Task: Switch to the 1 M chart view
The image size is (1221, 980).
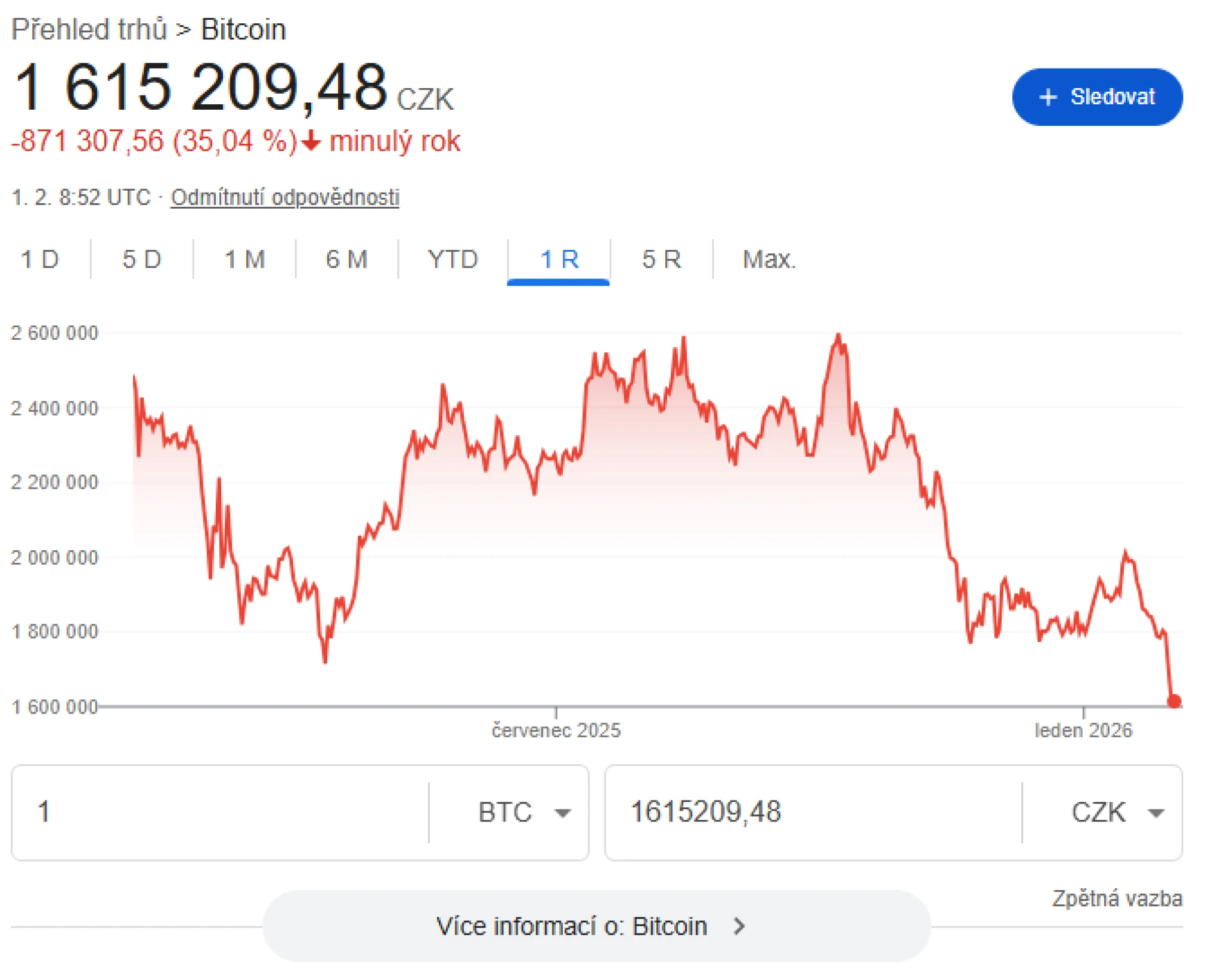Action: tap(243, 259)
